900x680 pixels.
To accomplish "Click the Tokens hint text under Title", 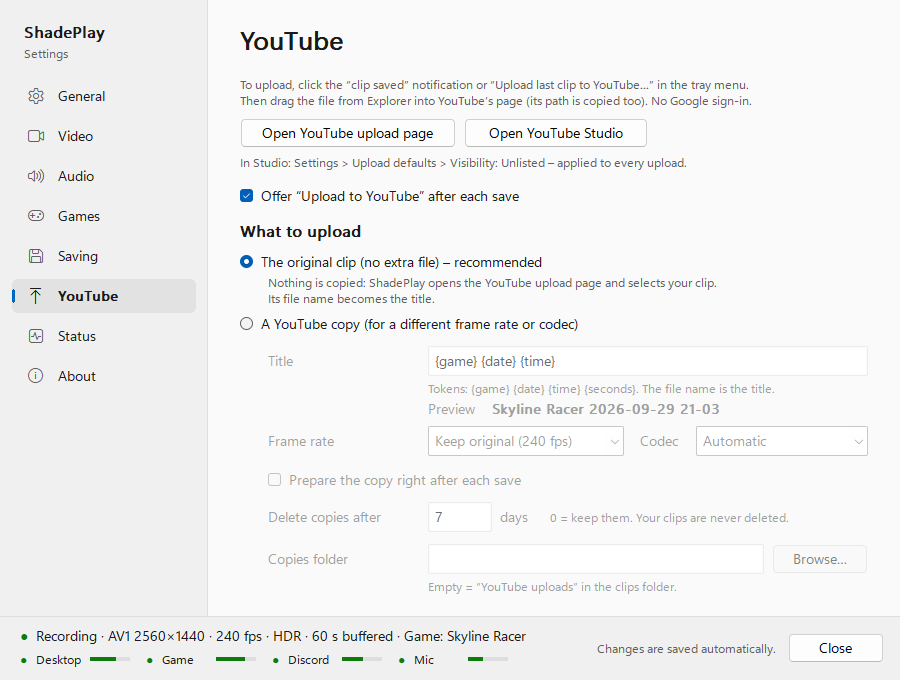I will 601,389.
